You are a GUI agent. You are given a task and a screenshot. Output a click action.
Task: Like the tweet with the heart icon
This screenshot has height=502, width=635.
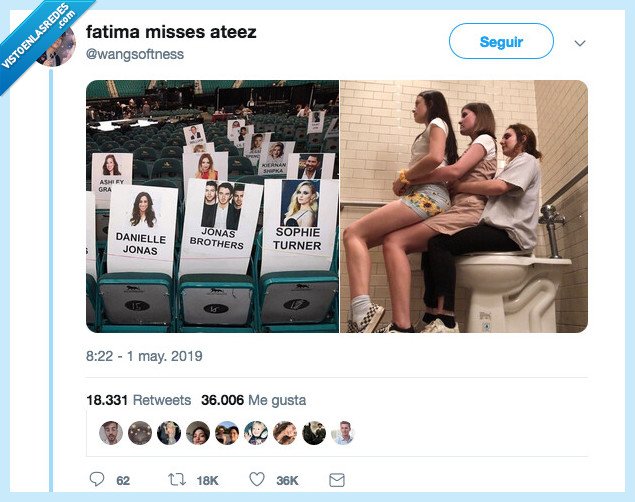tap(256, 480)
